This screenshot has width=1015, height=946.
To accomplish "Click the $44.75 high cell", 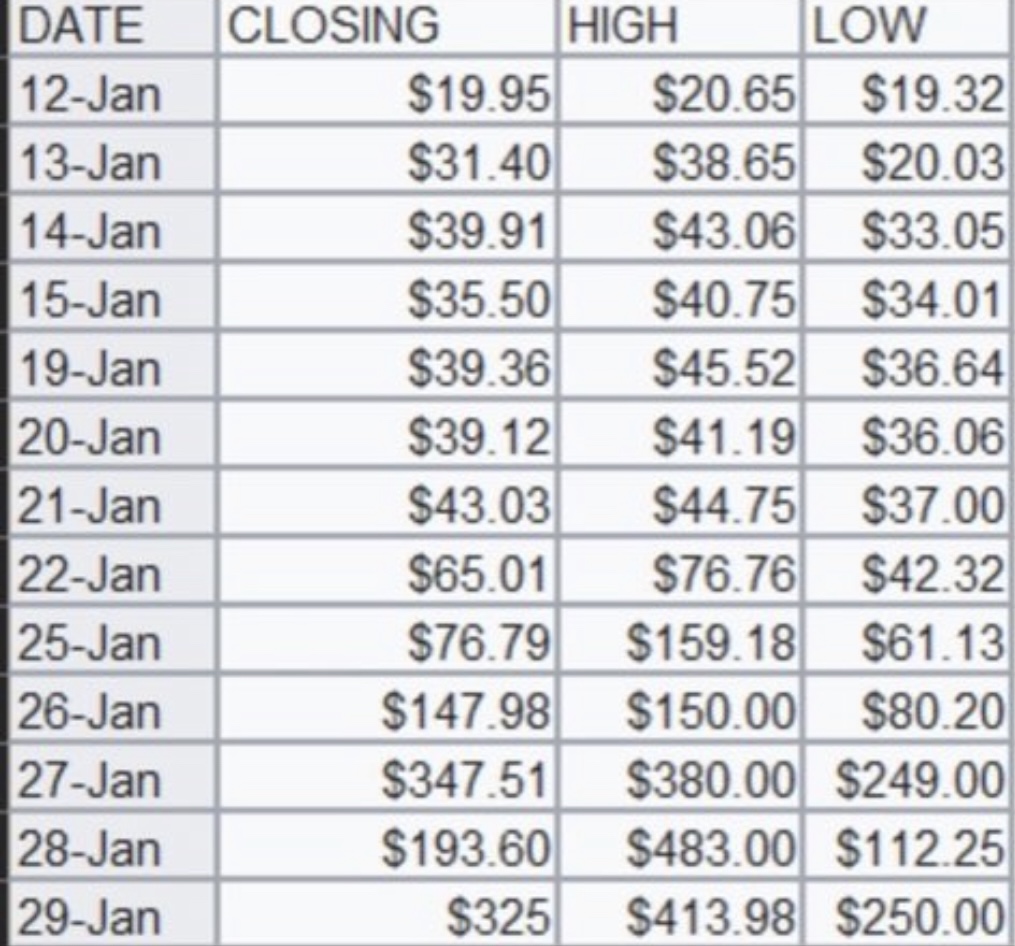I will (723, 506).
